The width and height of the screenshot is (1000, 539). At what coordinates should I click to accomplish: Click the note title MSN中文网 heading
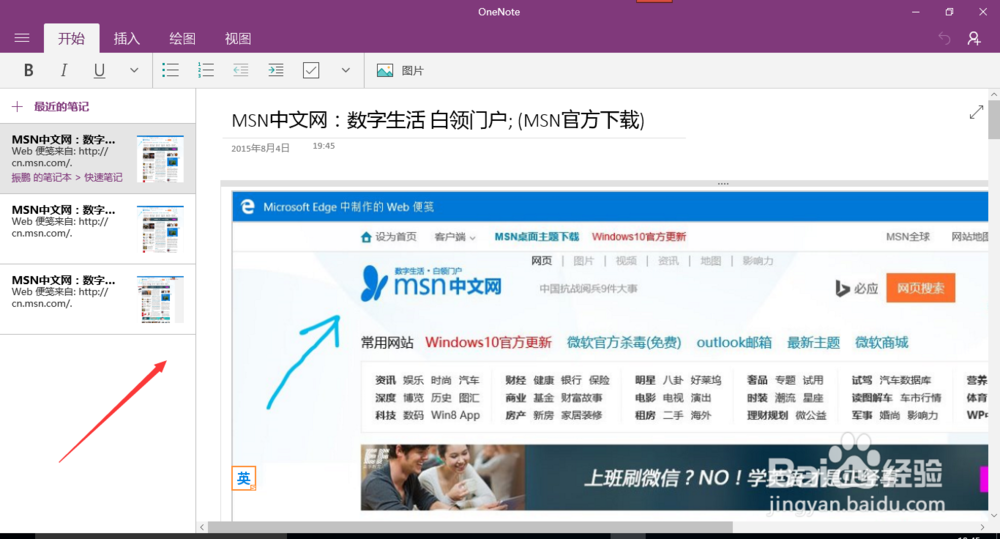click(438, 120)
